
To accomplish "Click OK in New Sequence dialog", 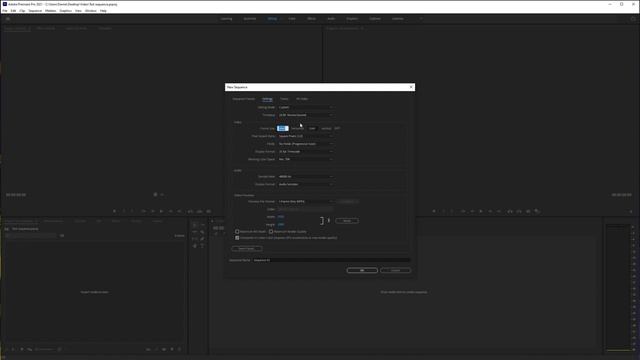I will (x=362, y=271).
